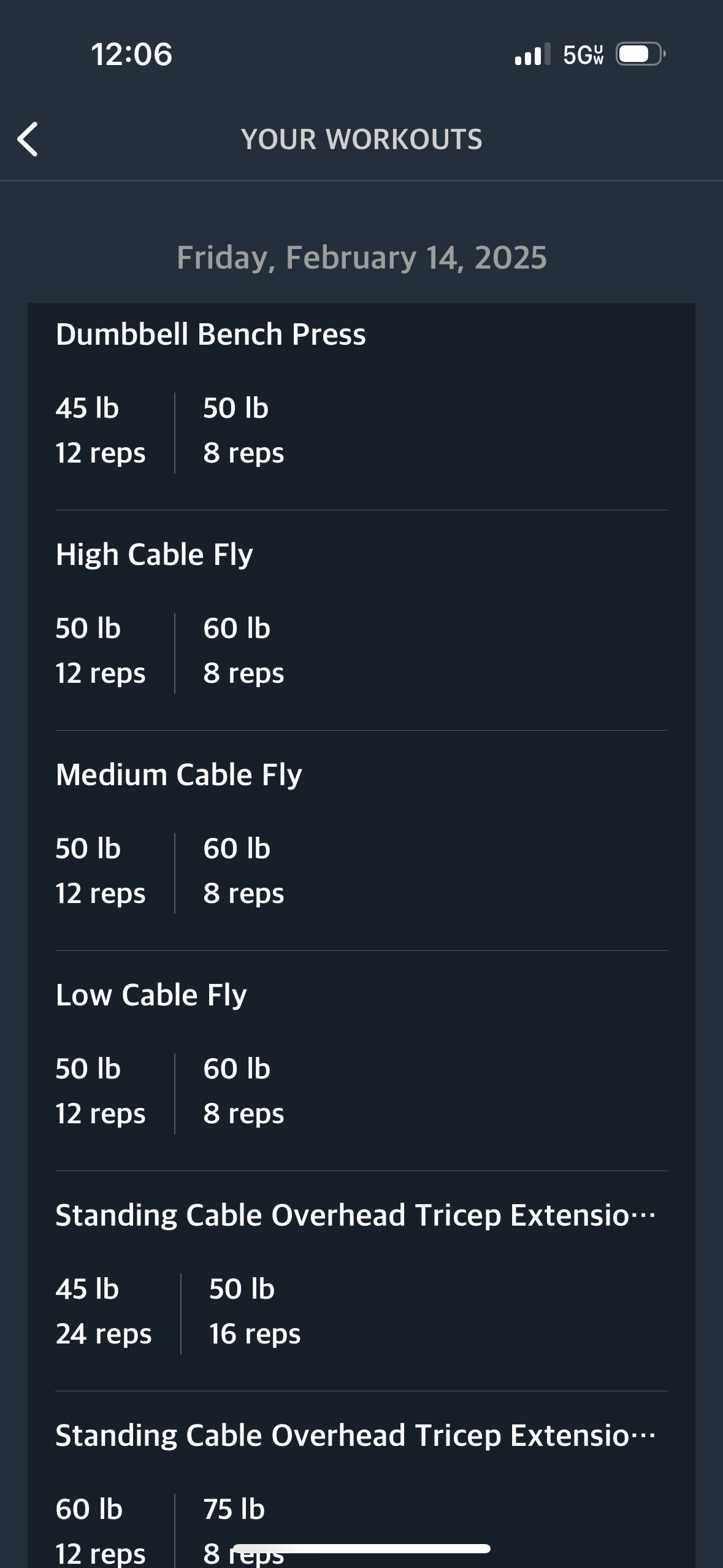Tap the 12:06 clock in status bar
Viewport: 723px width, 1568px height.
tap(132, 54)
